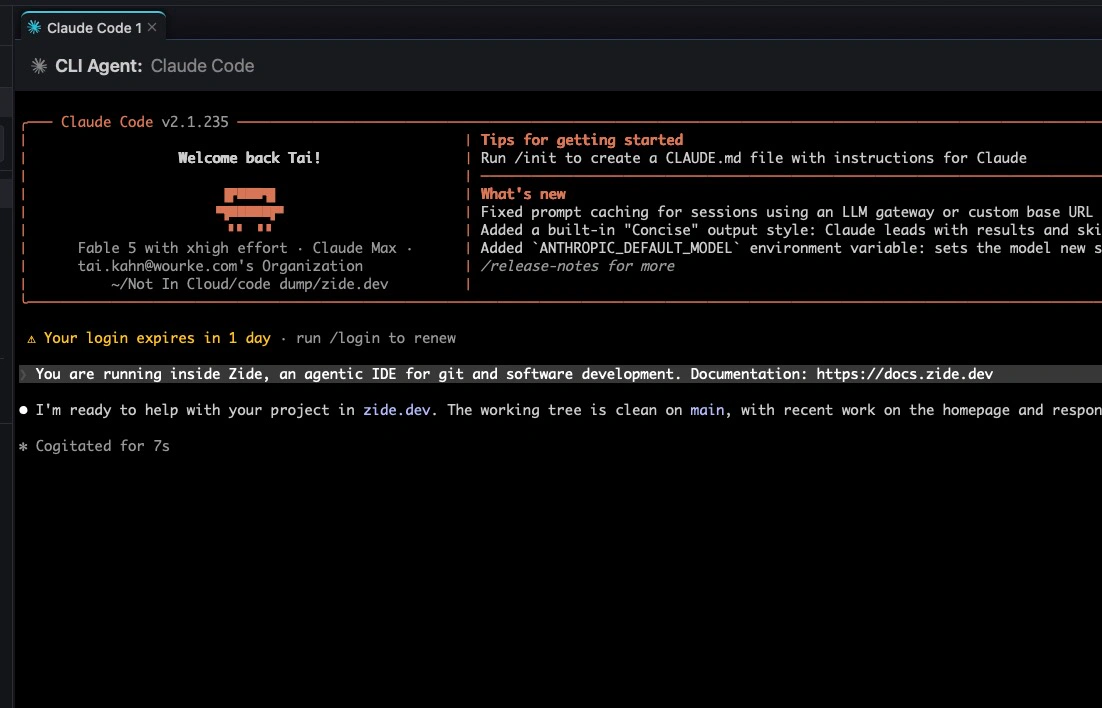Click the Cogitated for 7s status line
The width and height of the screenshot is (1102, 708).
click(103, 446)
